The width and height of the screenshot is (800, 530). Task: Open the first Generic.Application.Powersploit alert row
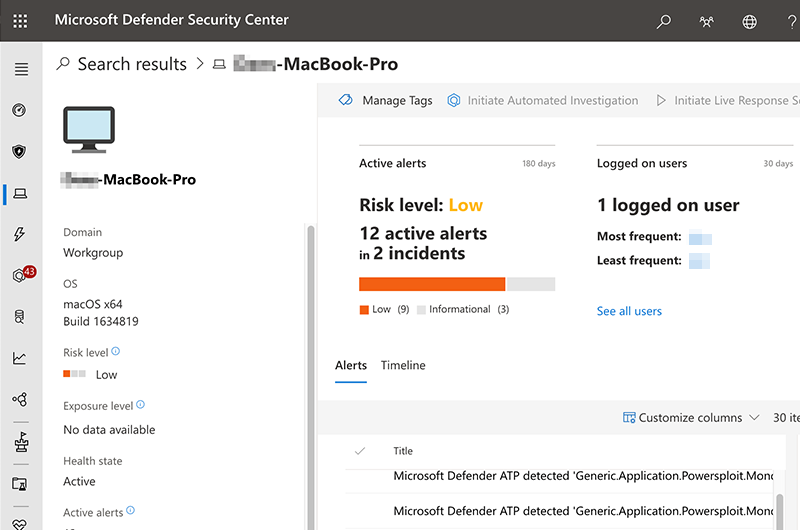(x=559, y=476)
